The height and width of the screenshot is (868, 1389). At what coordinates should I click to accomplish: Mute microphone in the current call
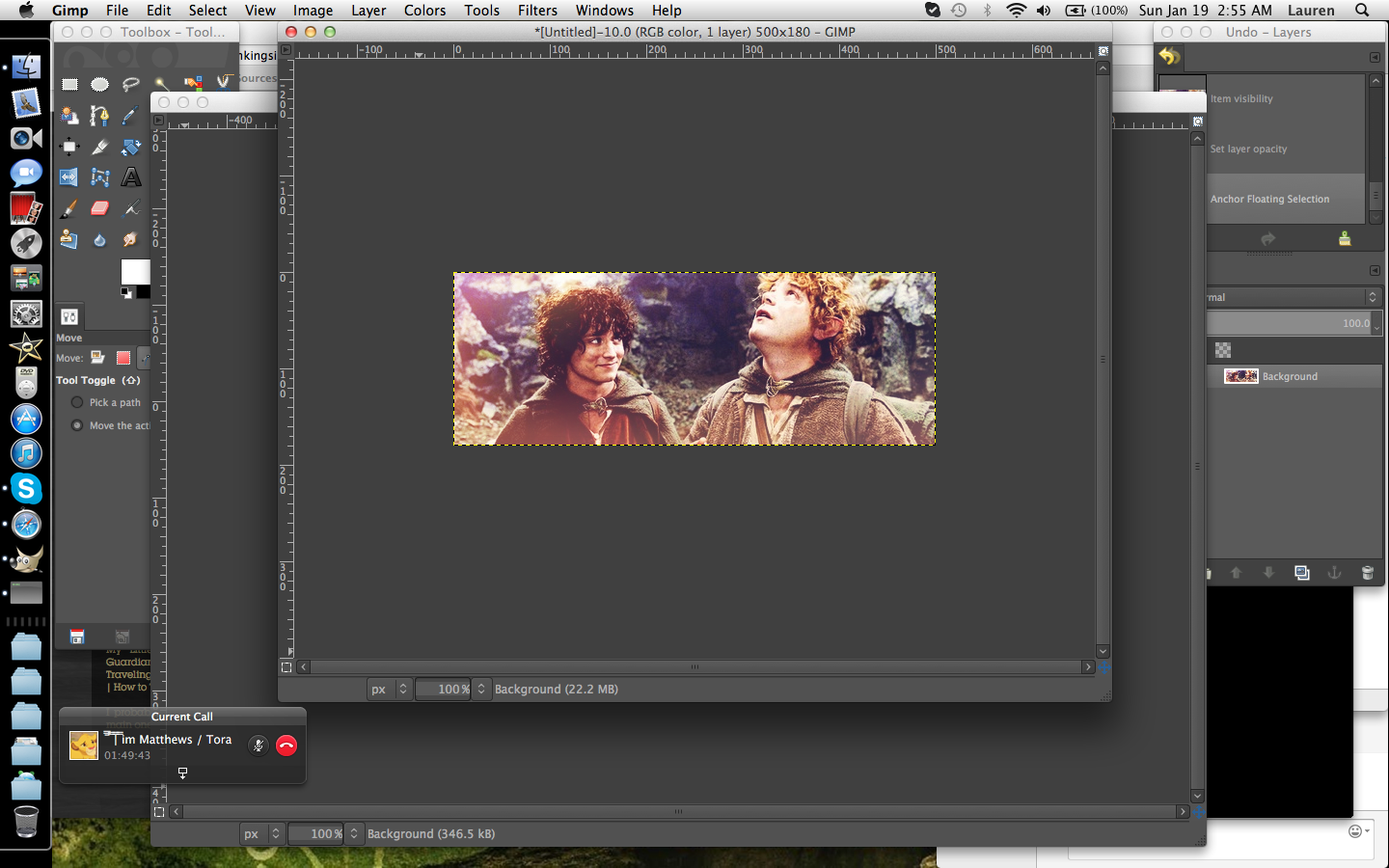pyautogui.click(x=258, y=746)
